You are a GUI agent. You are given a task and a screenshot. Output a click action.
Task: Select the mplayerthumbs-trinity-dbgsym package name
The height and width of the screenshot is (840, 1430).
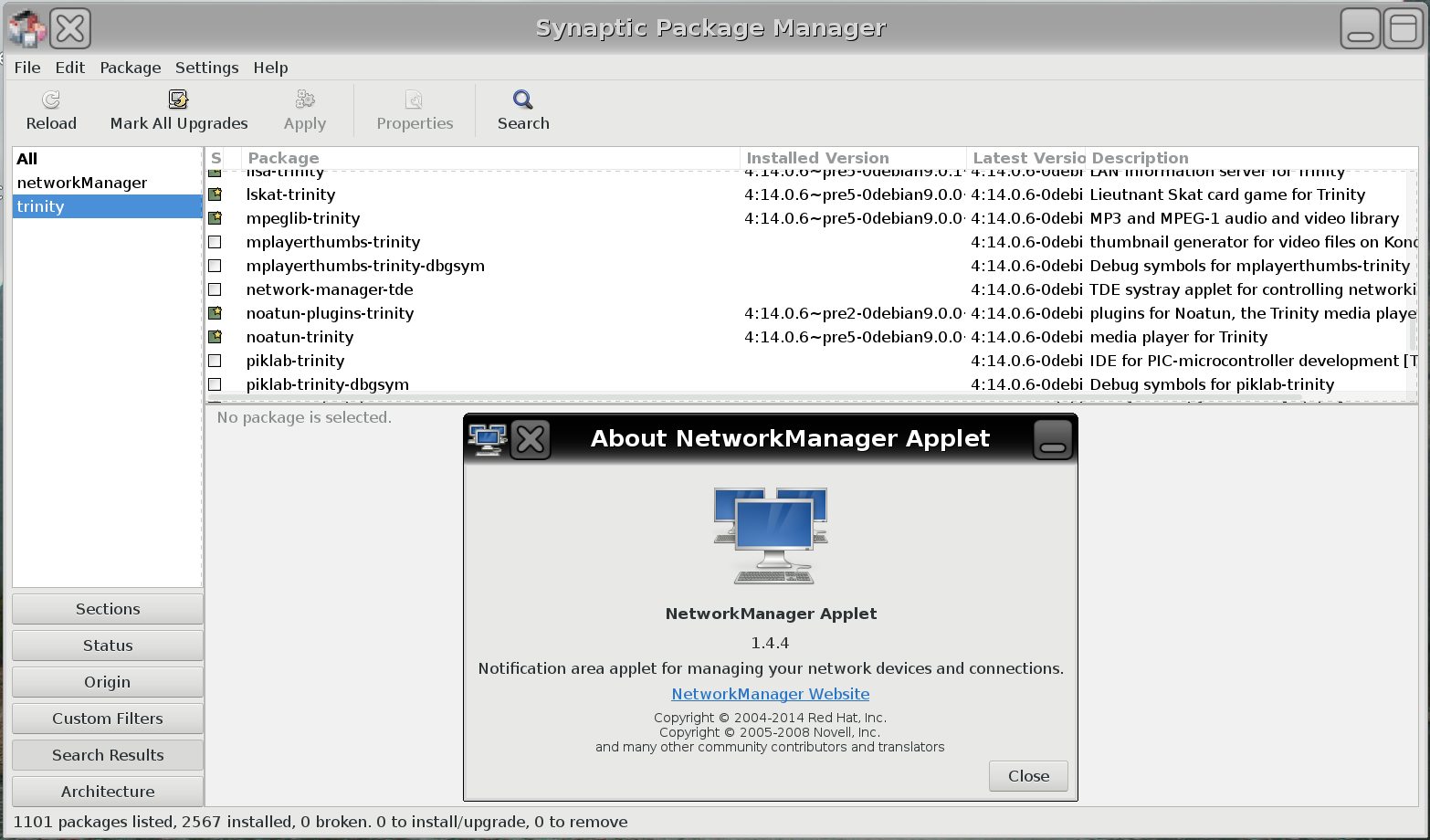365,266
